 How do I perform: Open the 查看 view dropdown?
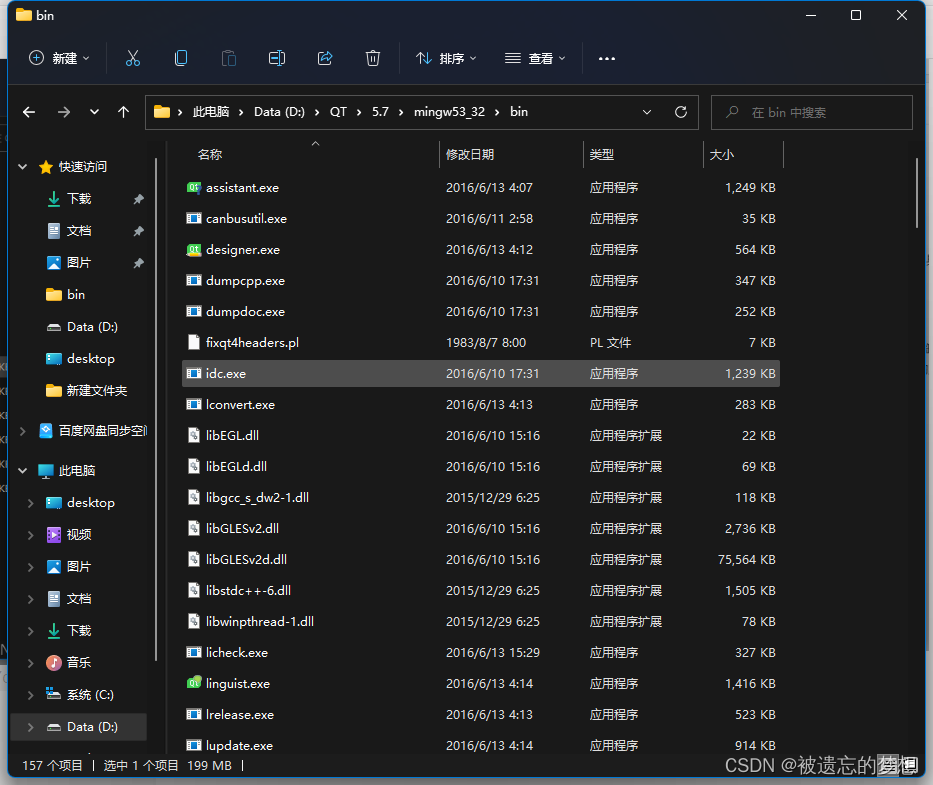535,58
